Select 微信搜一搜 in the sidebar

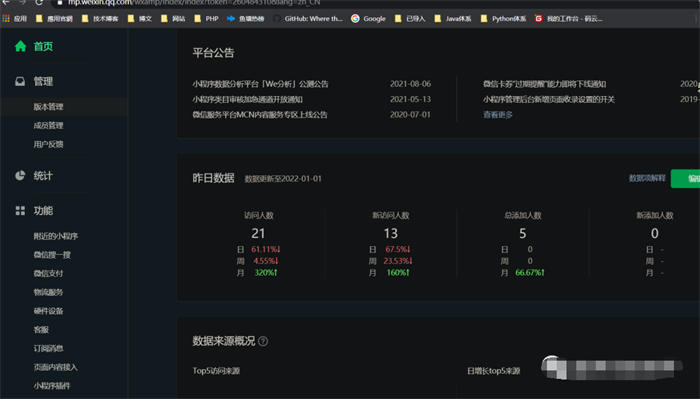pos(52,255)
